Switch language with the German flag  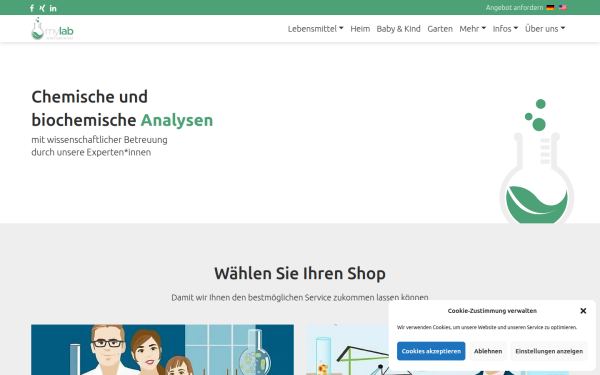click(550, 8)
